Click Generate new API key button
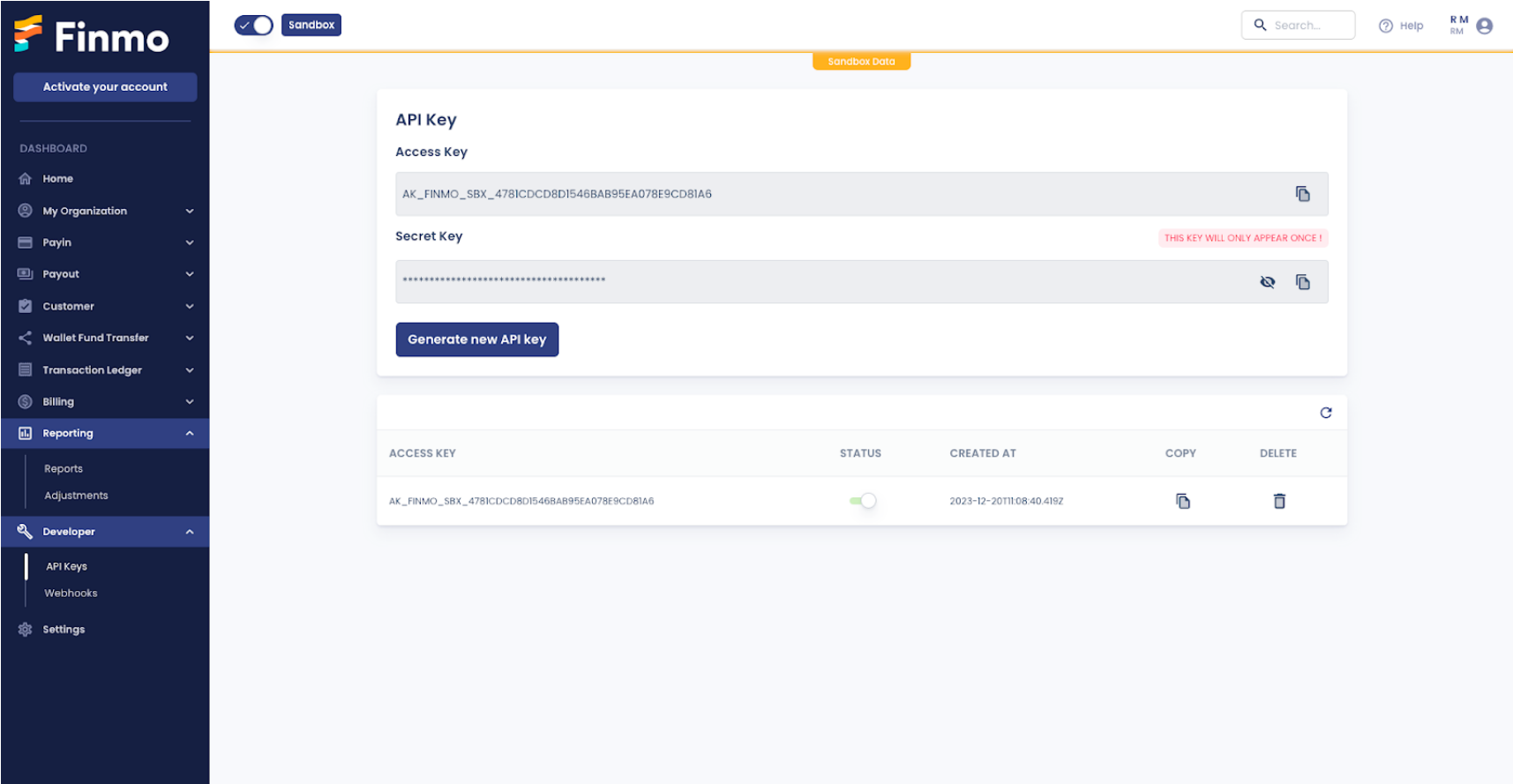This screenshot has height=784, width=1513. [x=476, y=340]
